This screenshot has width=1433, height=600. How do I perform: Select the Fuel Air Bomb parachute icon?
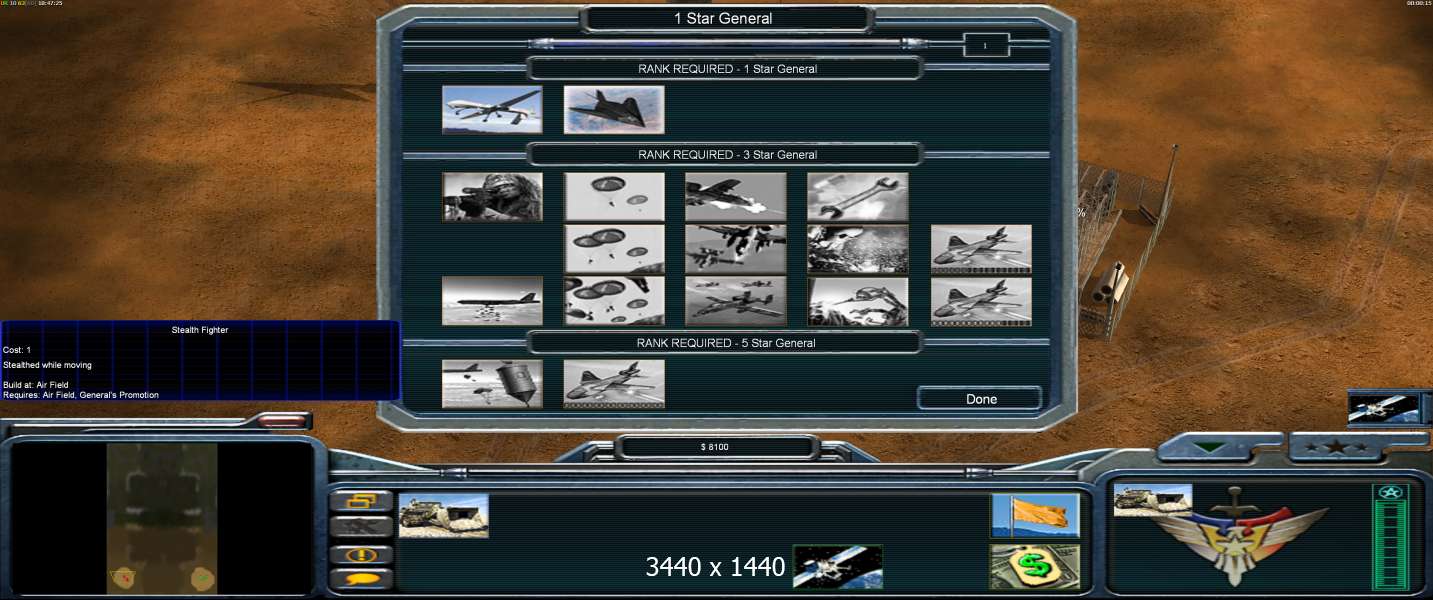tap(492, 384)
